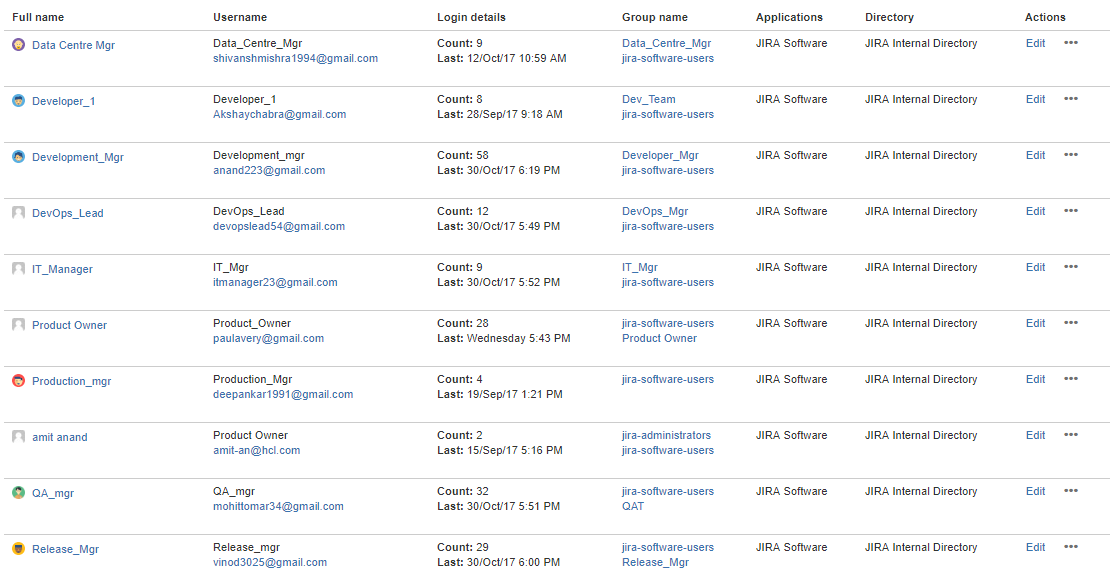The image size is (1110, 573).
Task: Click the Full name column header
Action: click(38, 17)
